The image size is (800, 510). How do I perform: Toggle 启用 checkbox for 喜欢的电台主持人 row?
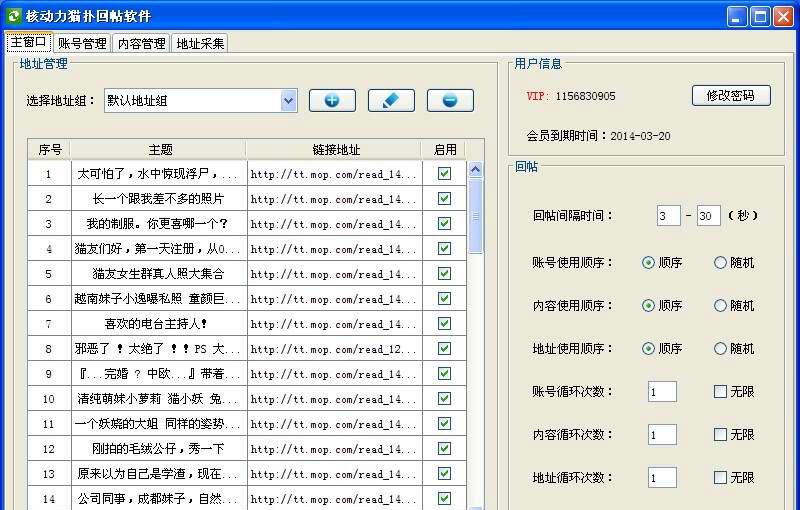pyautogui.click(x=444, y=324)
